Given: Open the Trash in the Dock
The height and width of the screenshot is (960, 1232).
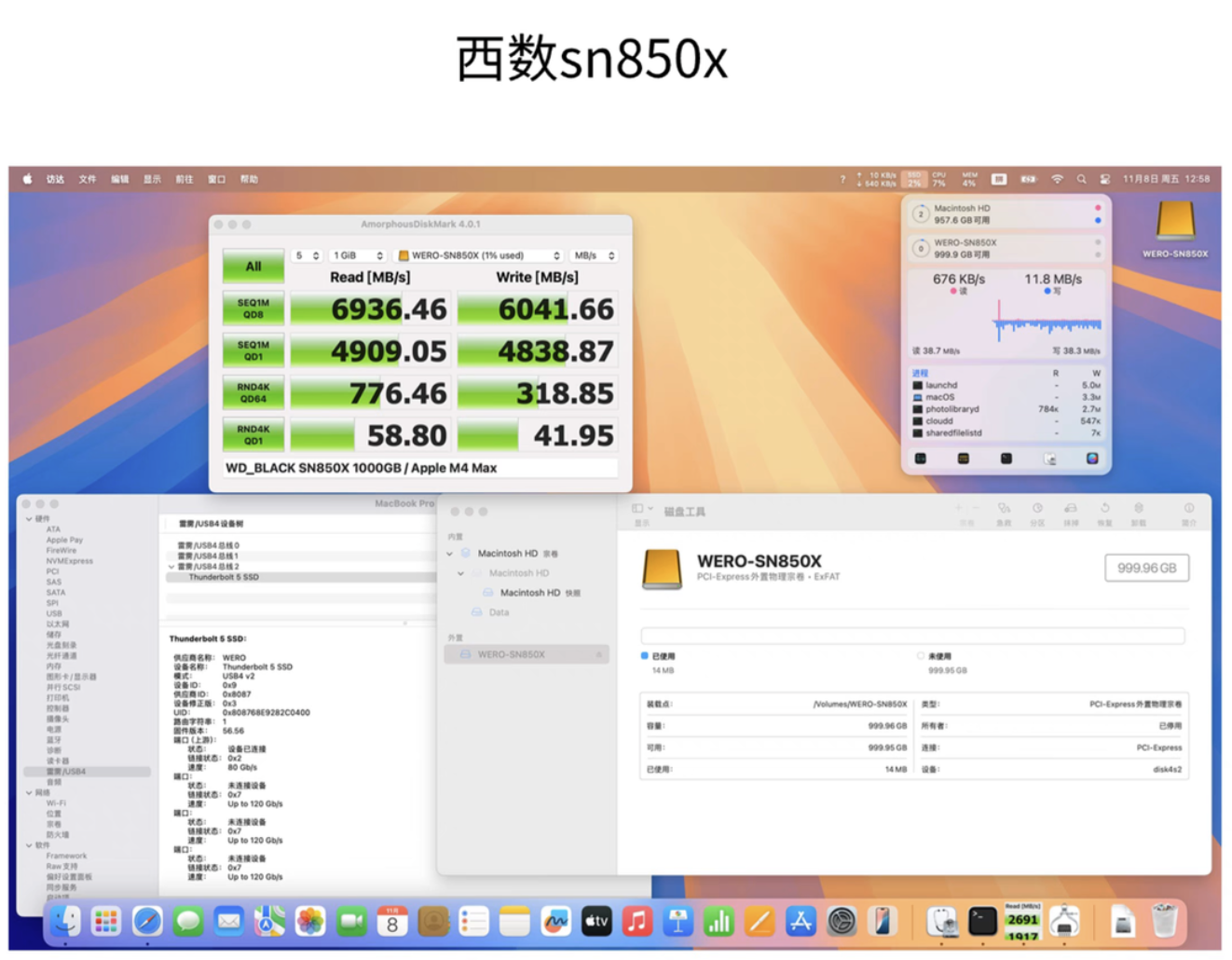Looking at the screenshot, I should click(1164, 922).
